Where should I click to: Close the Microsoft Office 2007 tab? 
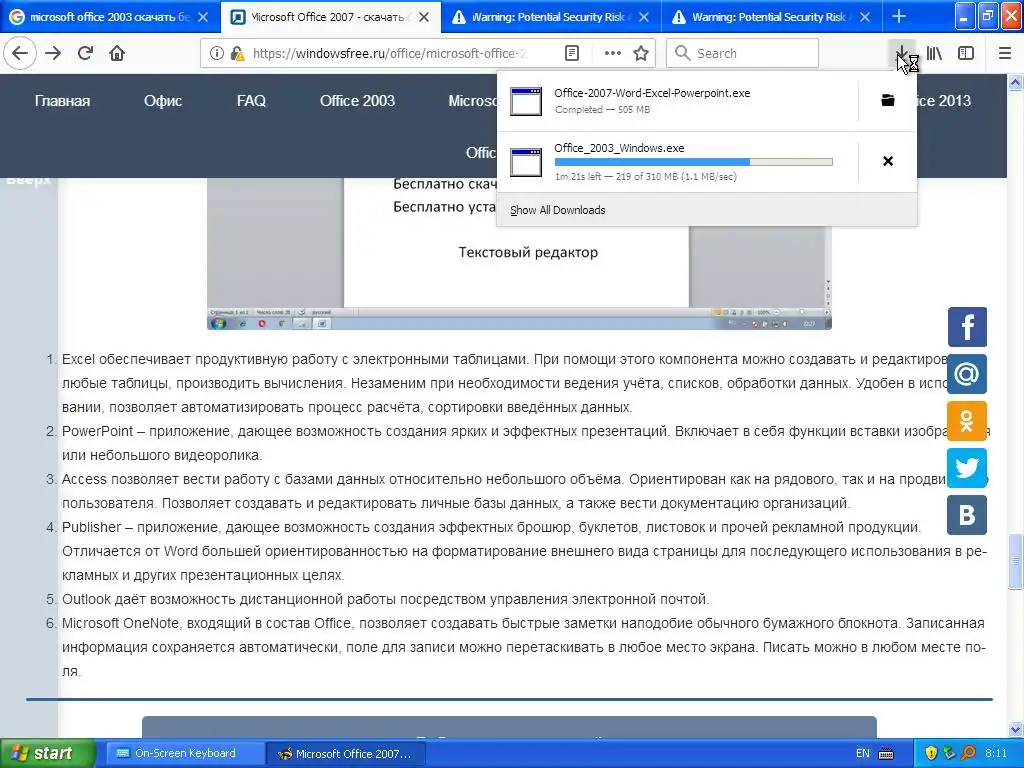tap(424, 17)
